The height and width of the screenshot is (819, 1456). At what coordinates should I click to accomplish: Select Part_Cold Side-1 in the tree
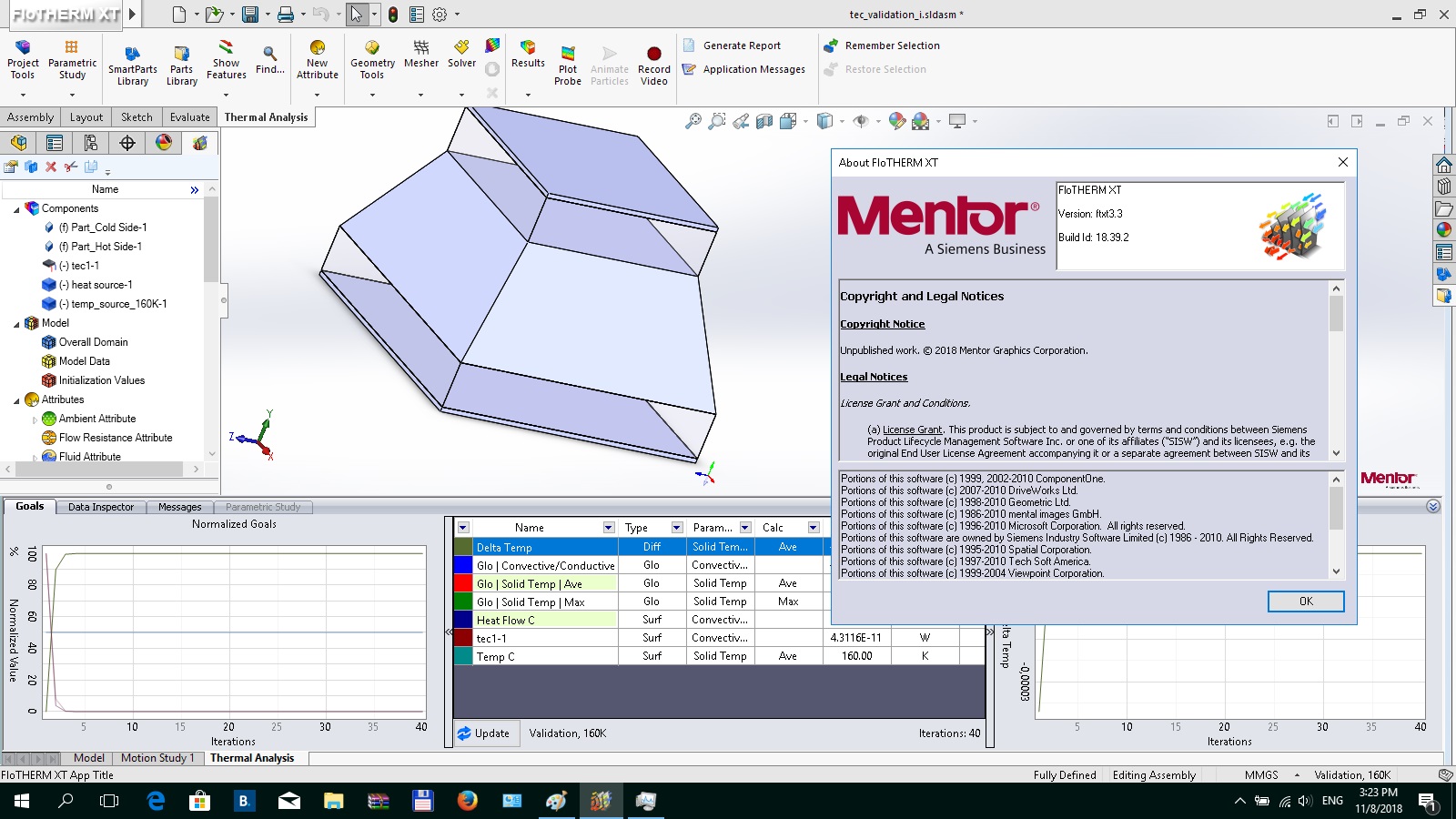coord(103,227)
